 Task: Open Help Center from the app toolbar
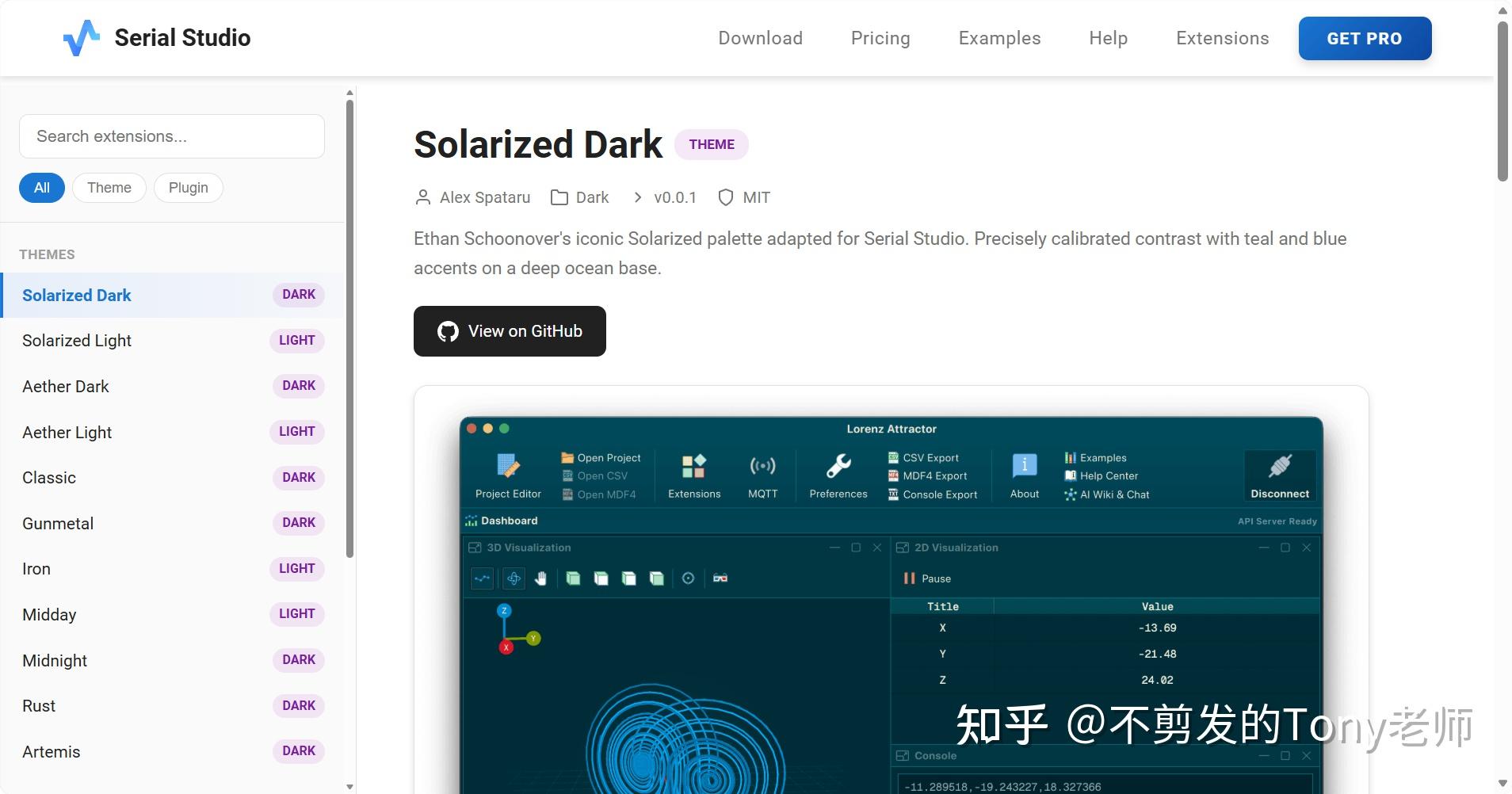point(1102,475)
